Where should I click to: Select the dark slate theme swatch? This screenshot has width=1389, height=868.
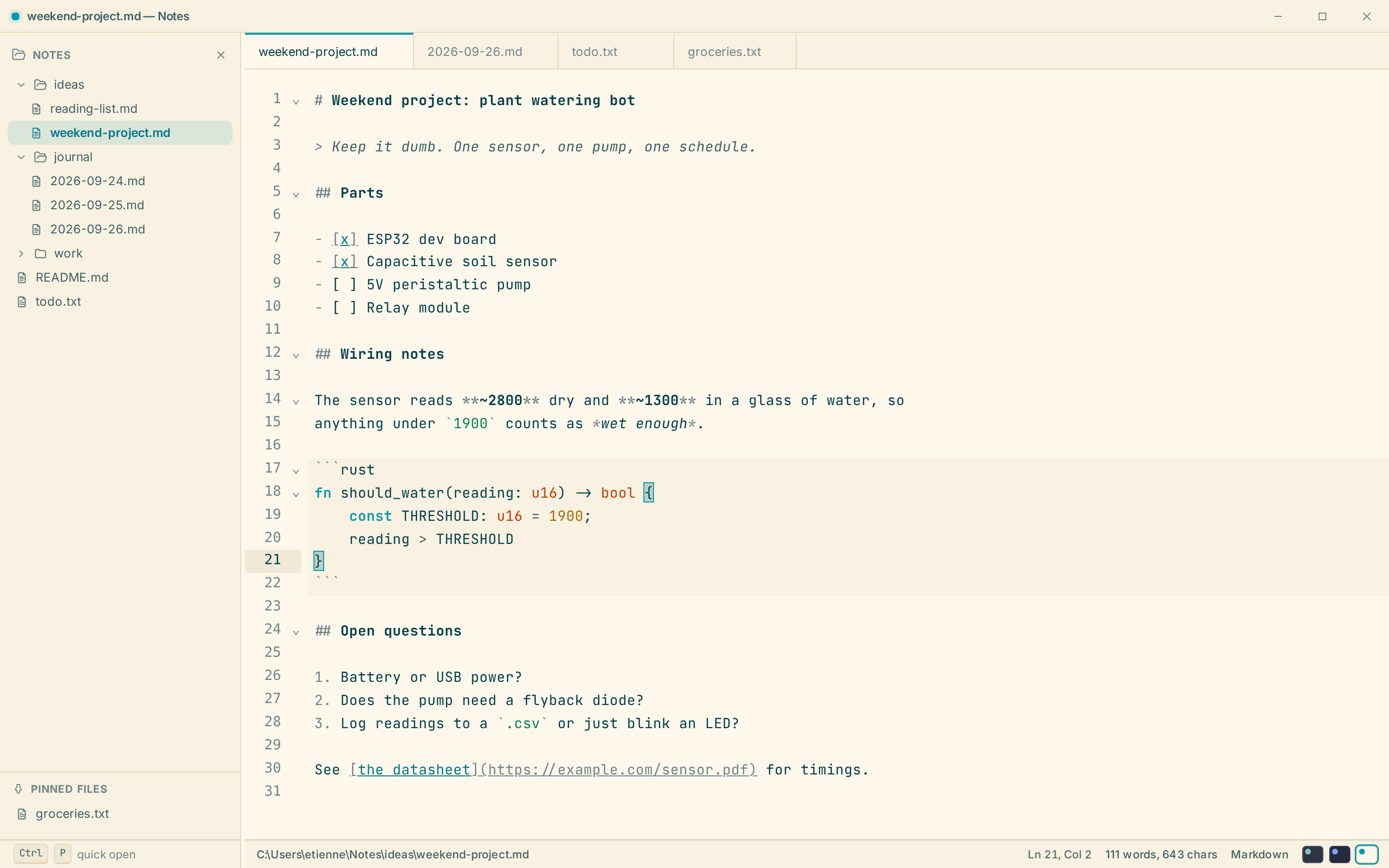click(x=1312, y=854)
